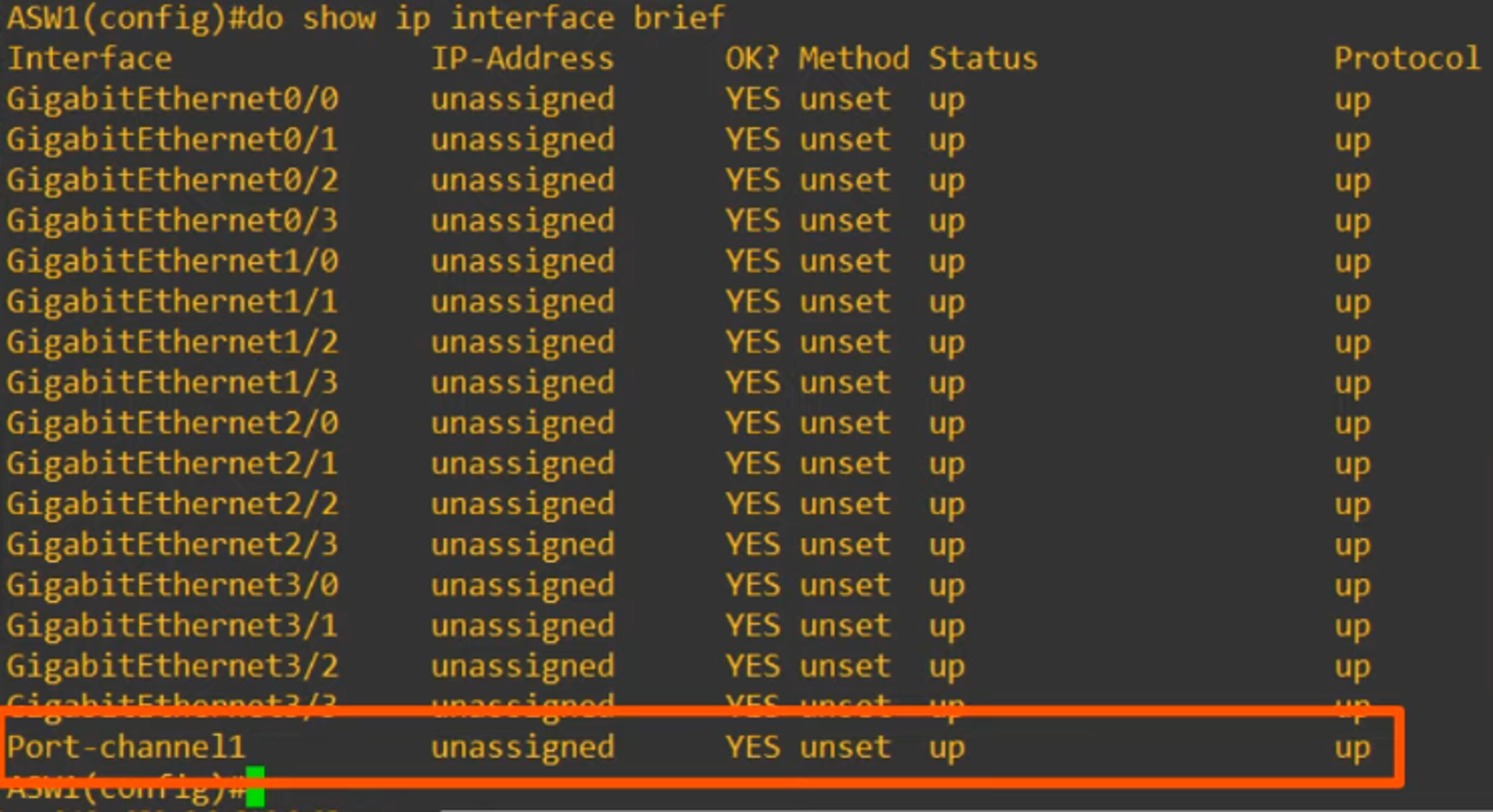The image size is (1493, 812).
Task: Click the green terminal cursor block
Action: [255, 786]
